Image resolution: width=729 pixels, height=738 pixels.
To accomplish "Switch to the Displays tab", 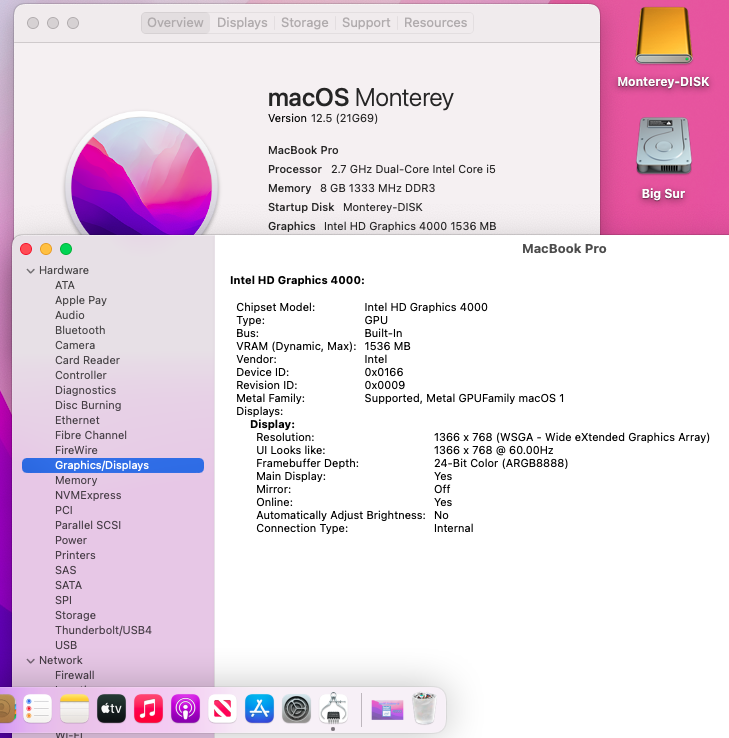I will [242, 23].
